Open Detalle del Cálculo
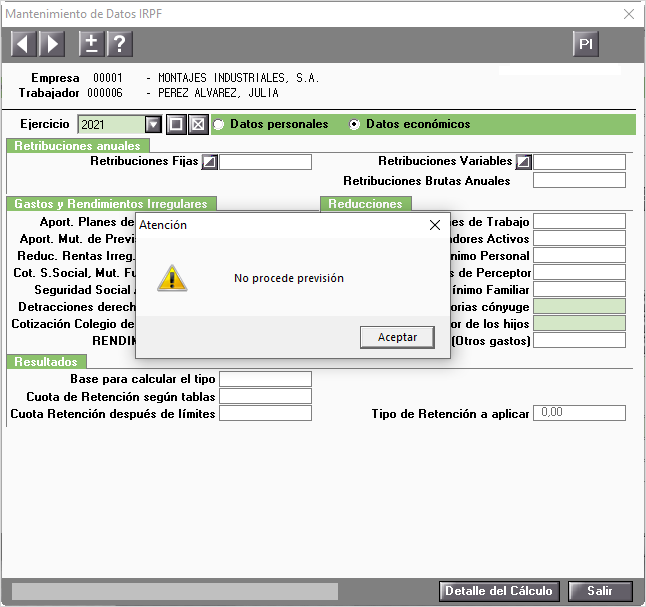646x607 pixels. [x=499, y=591]
